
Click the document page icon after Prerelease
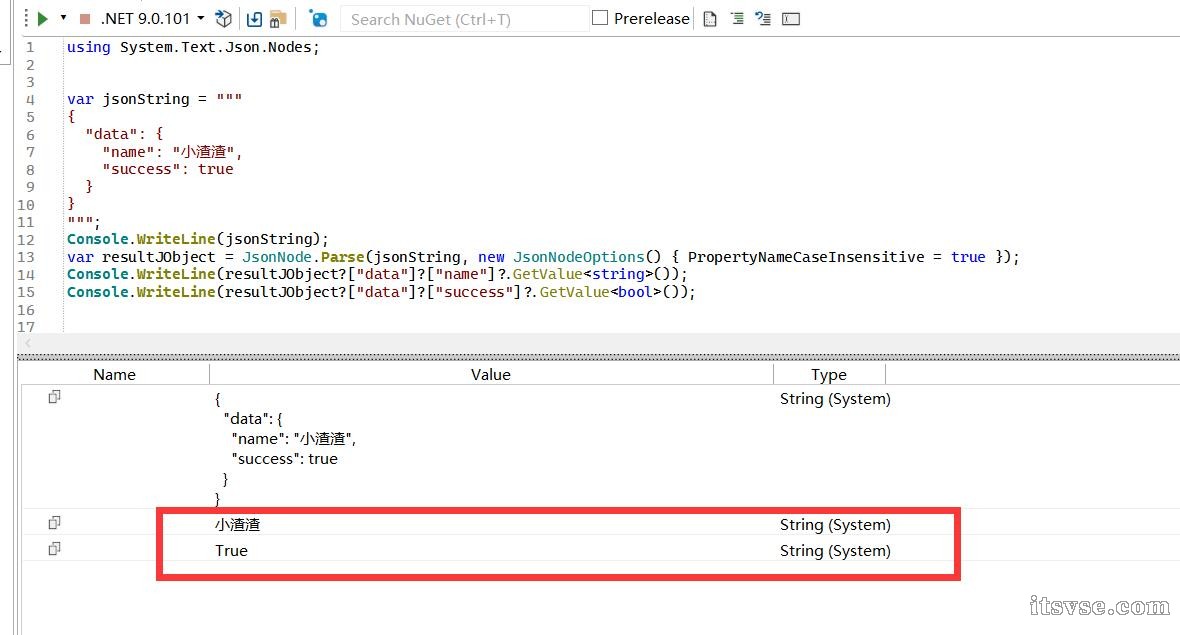[710, 19]
